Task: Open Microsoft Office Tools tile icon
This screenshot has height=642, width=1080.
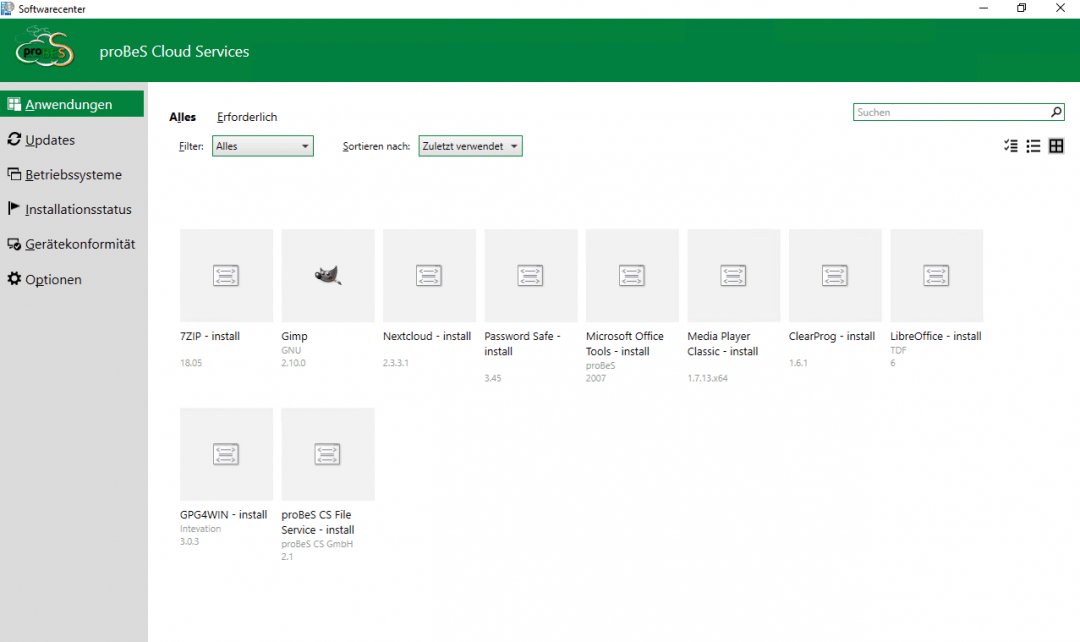Action: 632,276
